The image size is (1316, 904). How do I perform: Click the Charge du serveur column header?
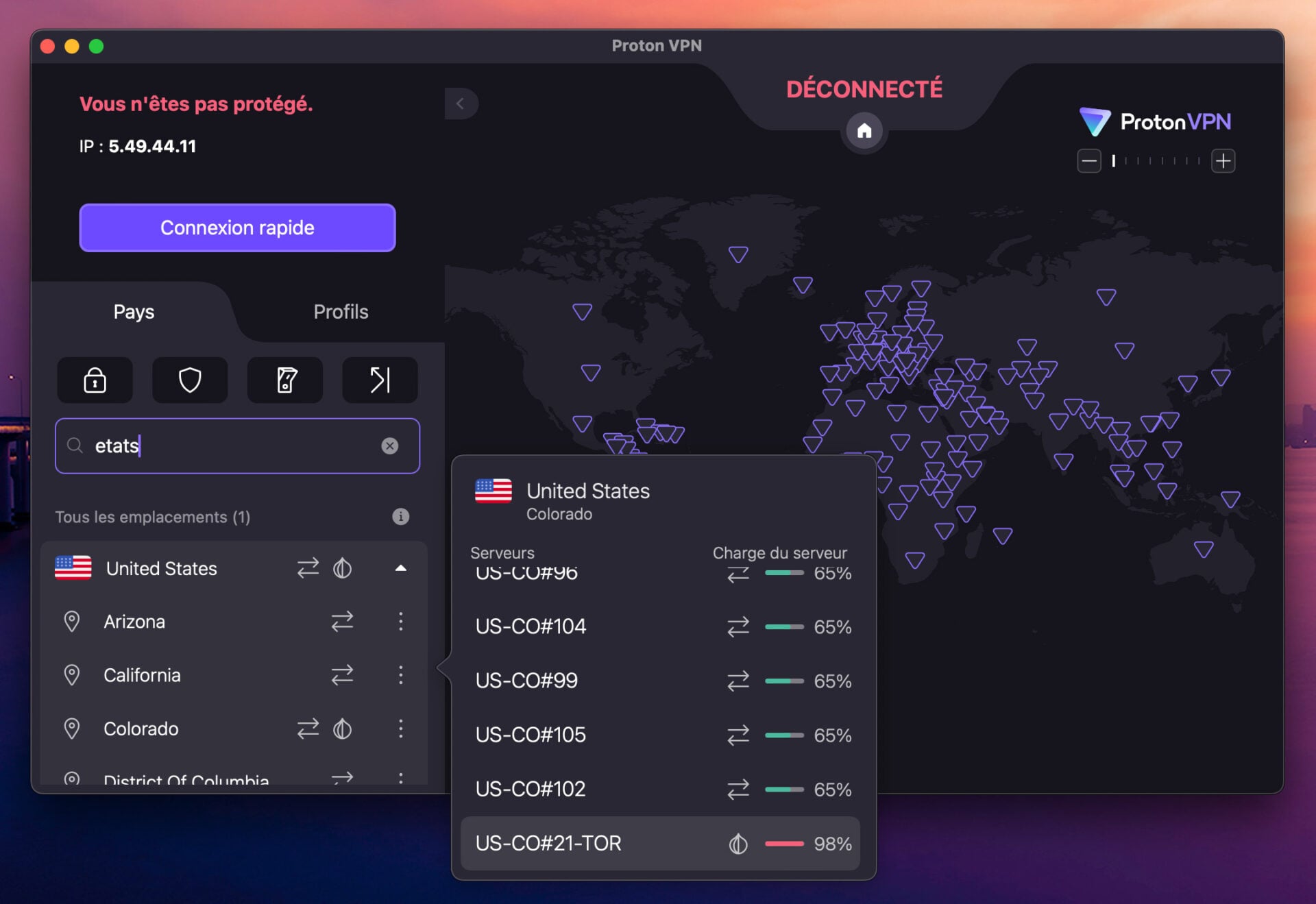tap(779, 552)
